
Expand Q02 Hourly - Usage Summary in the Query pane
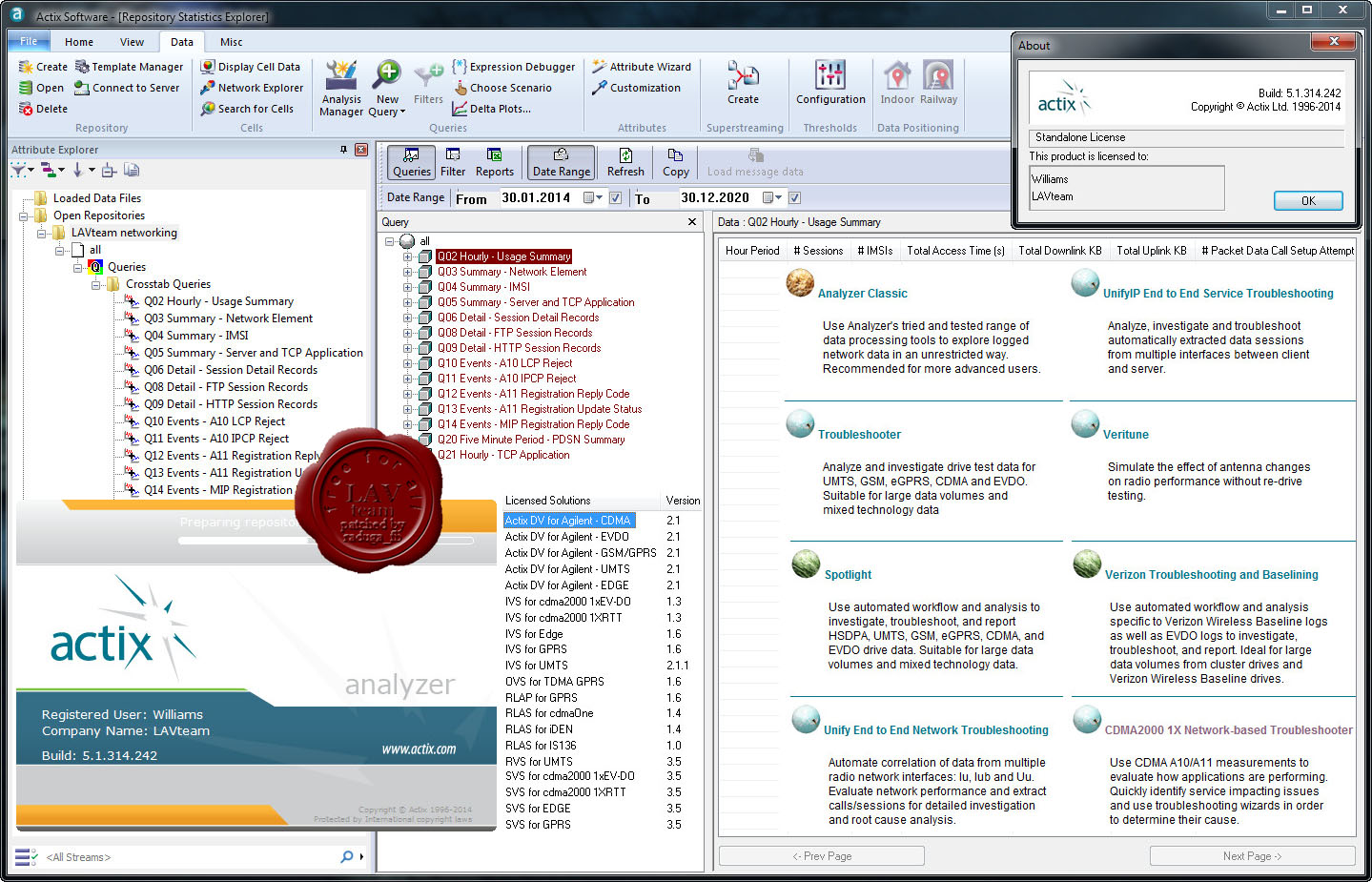[x=407, y=256]
